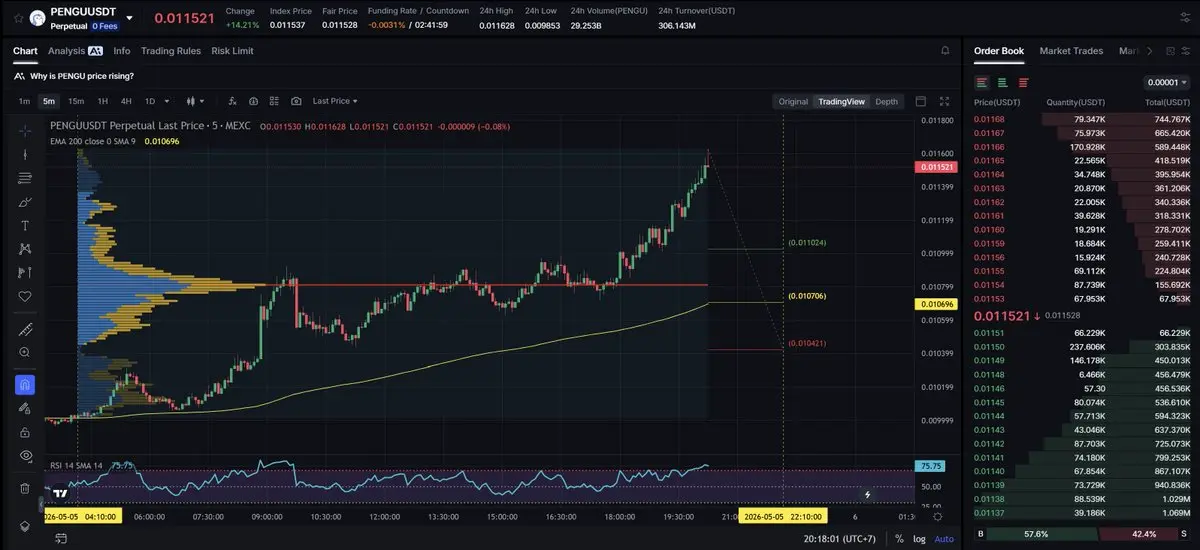
Task: Switch to 15m timeframe
Action: (76, 101)
